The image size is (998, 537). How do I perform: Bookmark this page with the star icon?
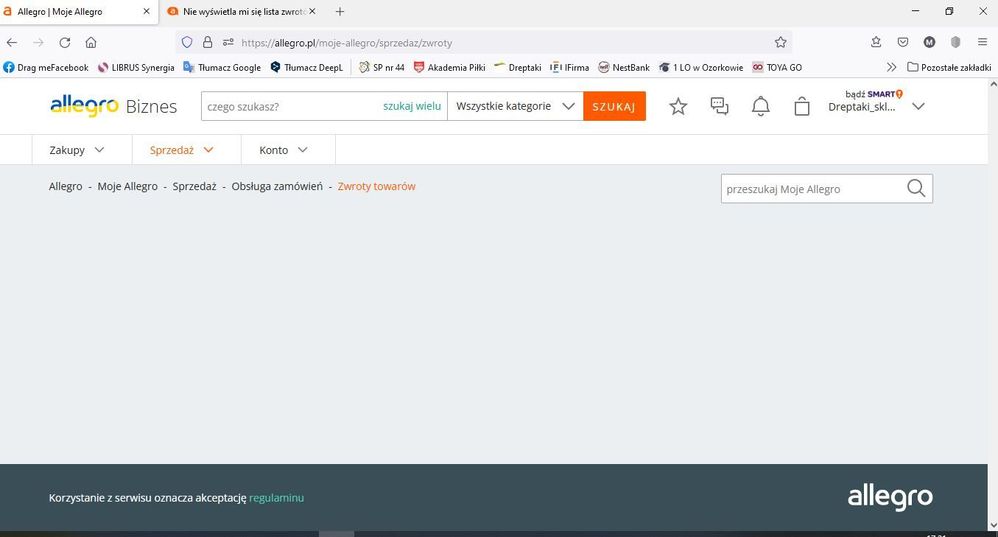tap(780, 42)
